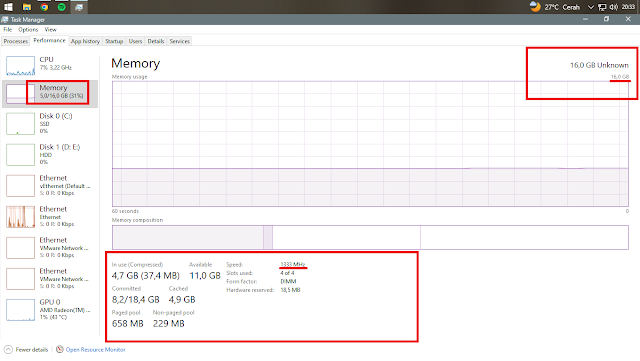The width and height of the screenshot is (640, 361).
Task: Click the Fewer details label
Action: coord(32,350)
